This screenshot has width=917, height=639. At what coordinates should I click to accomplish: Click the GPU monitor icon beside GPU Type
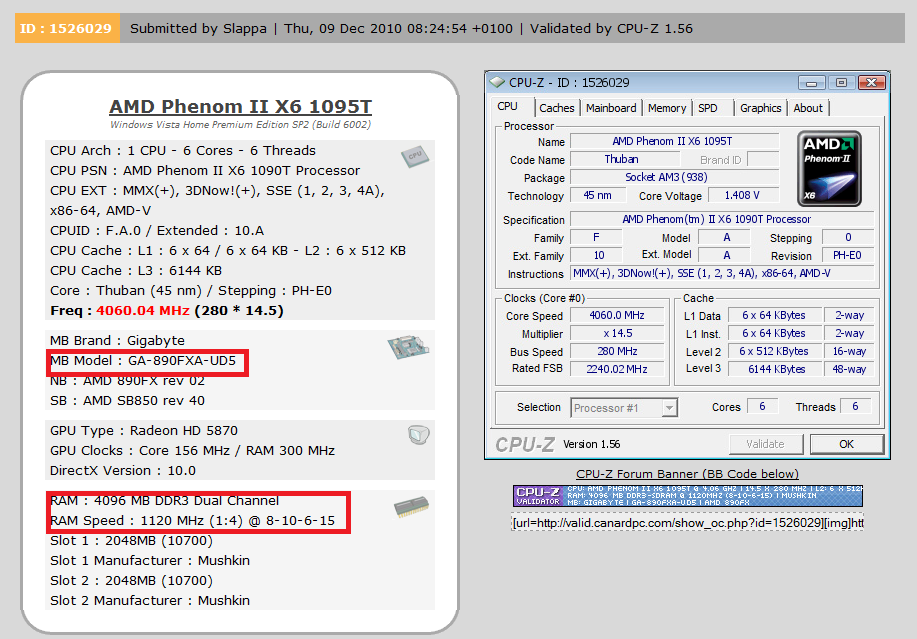point(419,434)
